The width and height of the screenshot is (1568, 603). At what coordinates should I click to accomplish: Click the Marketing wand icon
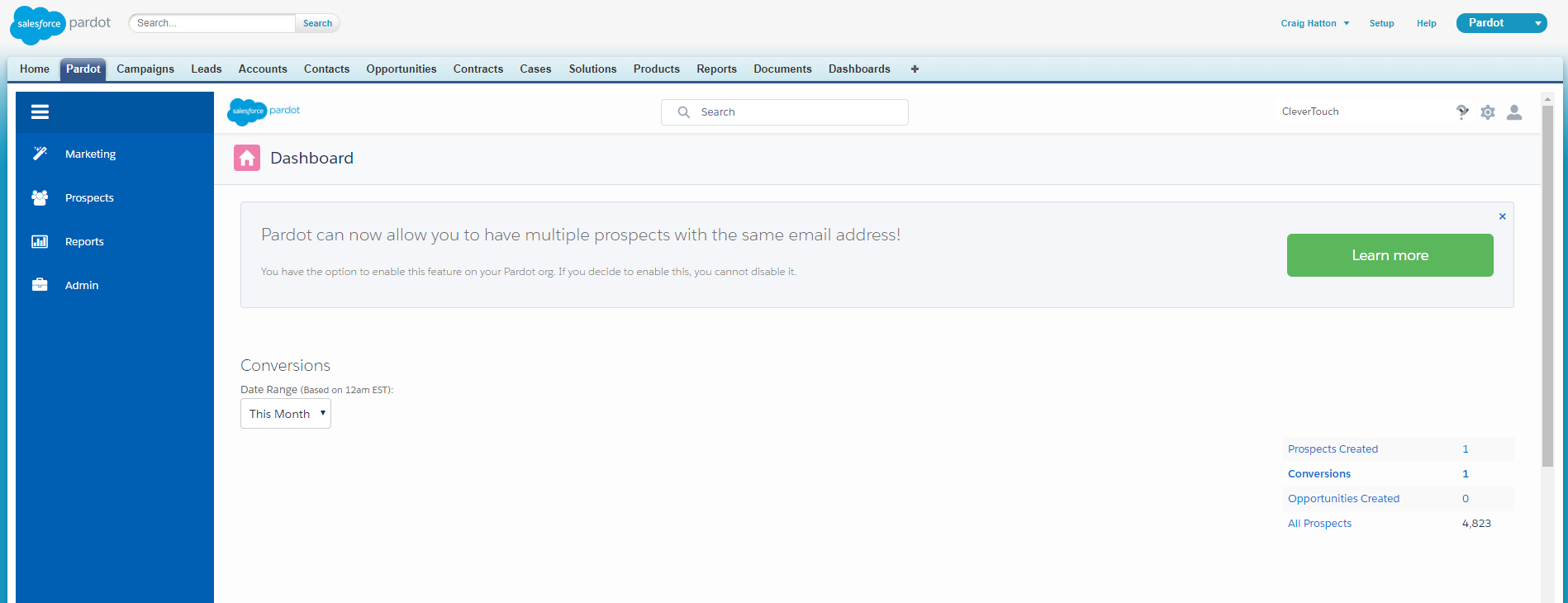tap(40, 154)
